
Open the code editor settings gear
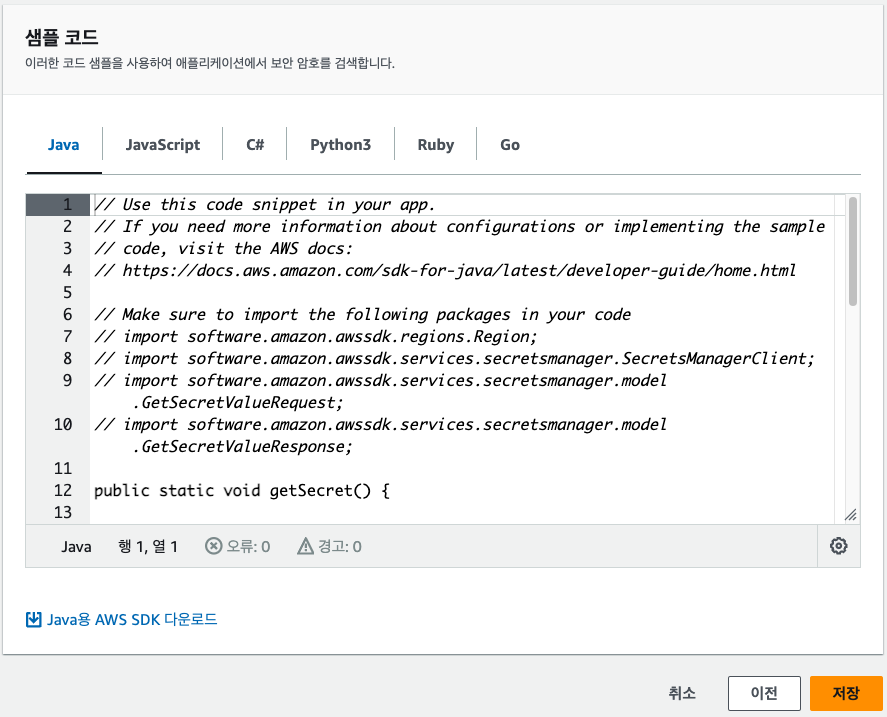(838, 546)
